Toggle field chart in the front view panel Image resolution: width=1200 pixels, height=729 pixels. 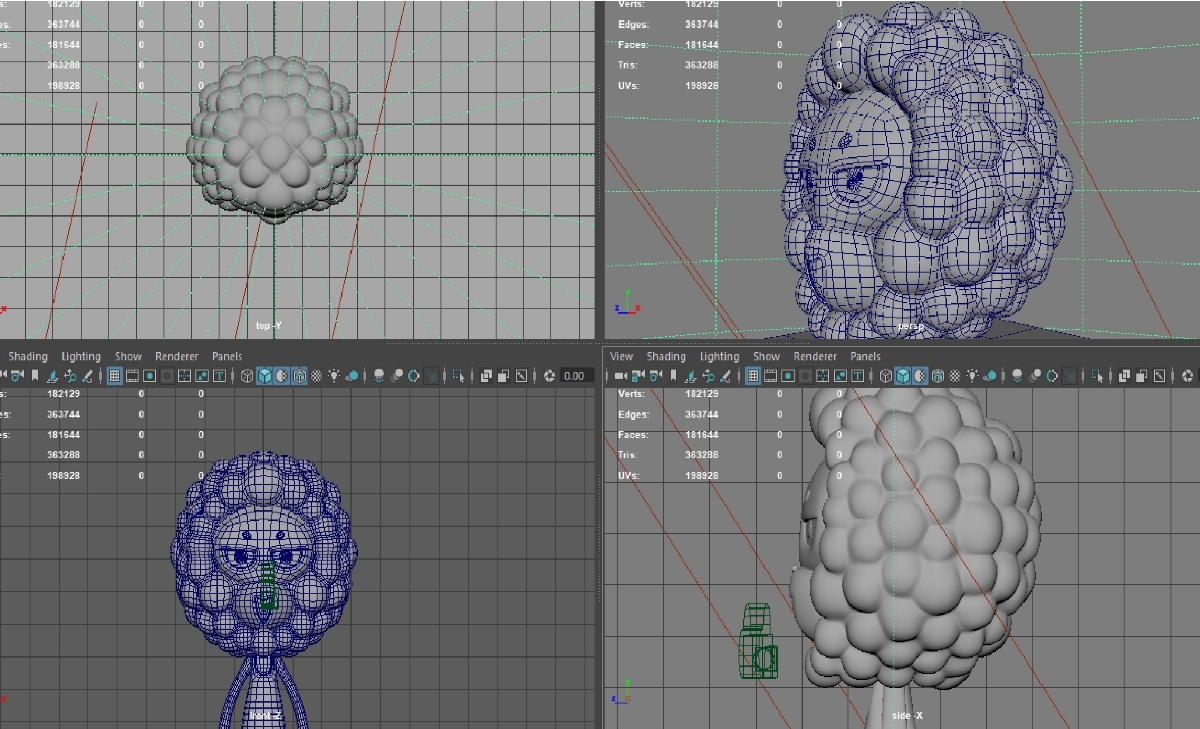(185, 376)
